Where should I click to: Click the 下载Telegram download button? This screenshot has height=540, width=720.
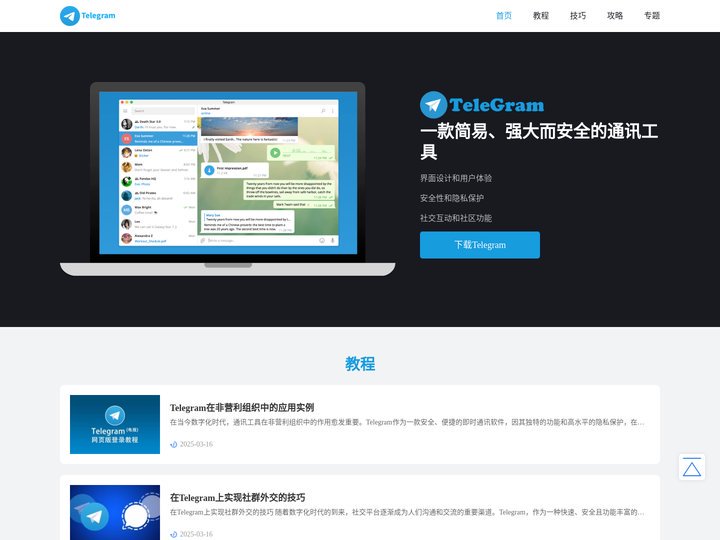[480, 245]
